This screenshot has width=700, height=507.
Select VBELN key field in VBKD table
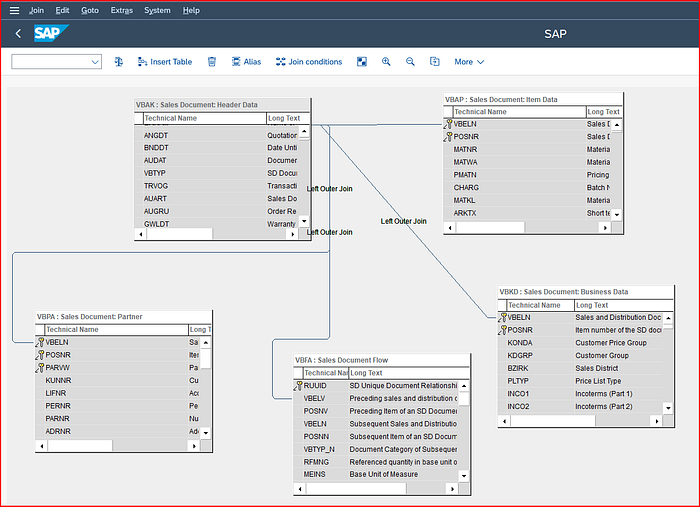(x=519, y=317)
